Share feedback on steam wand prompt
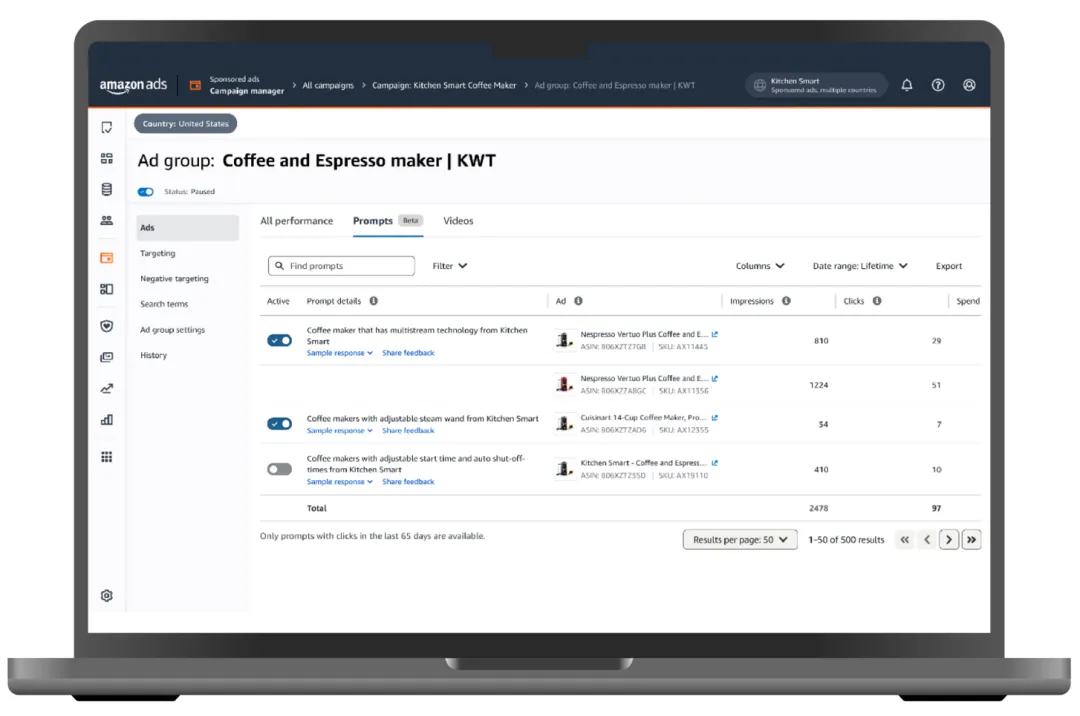Viewport: 1080px width, 716px height. point(408,430)
